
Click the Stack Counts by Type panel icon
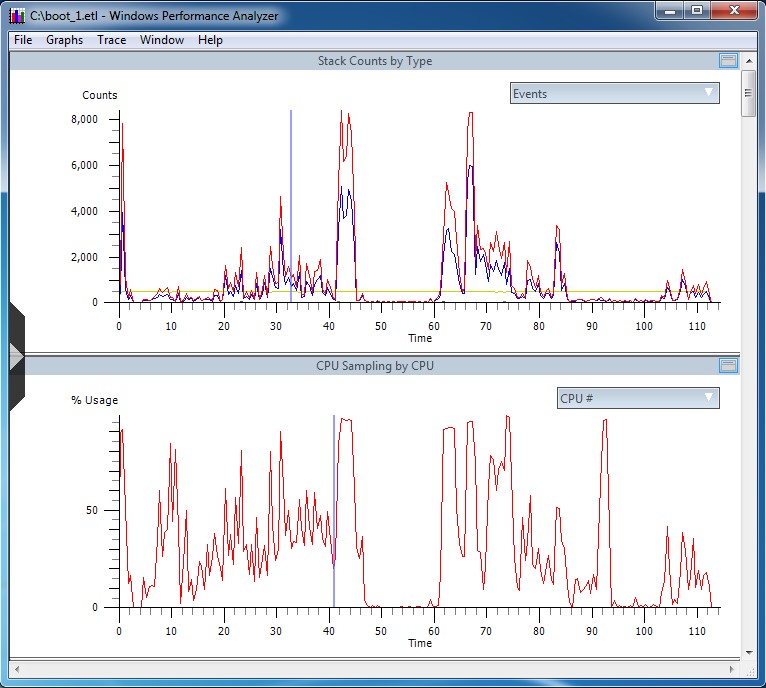tap(728, 61)
